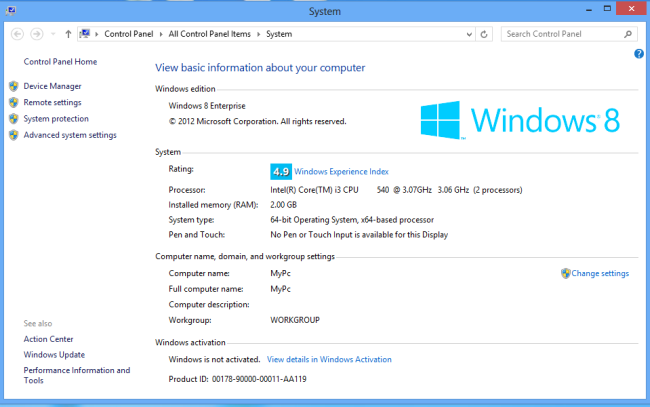Refresh the System page
This screenshot has height=407, width=650.
(484, 34)
